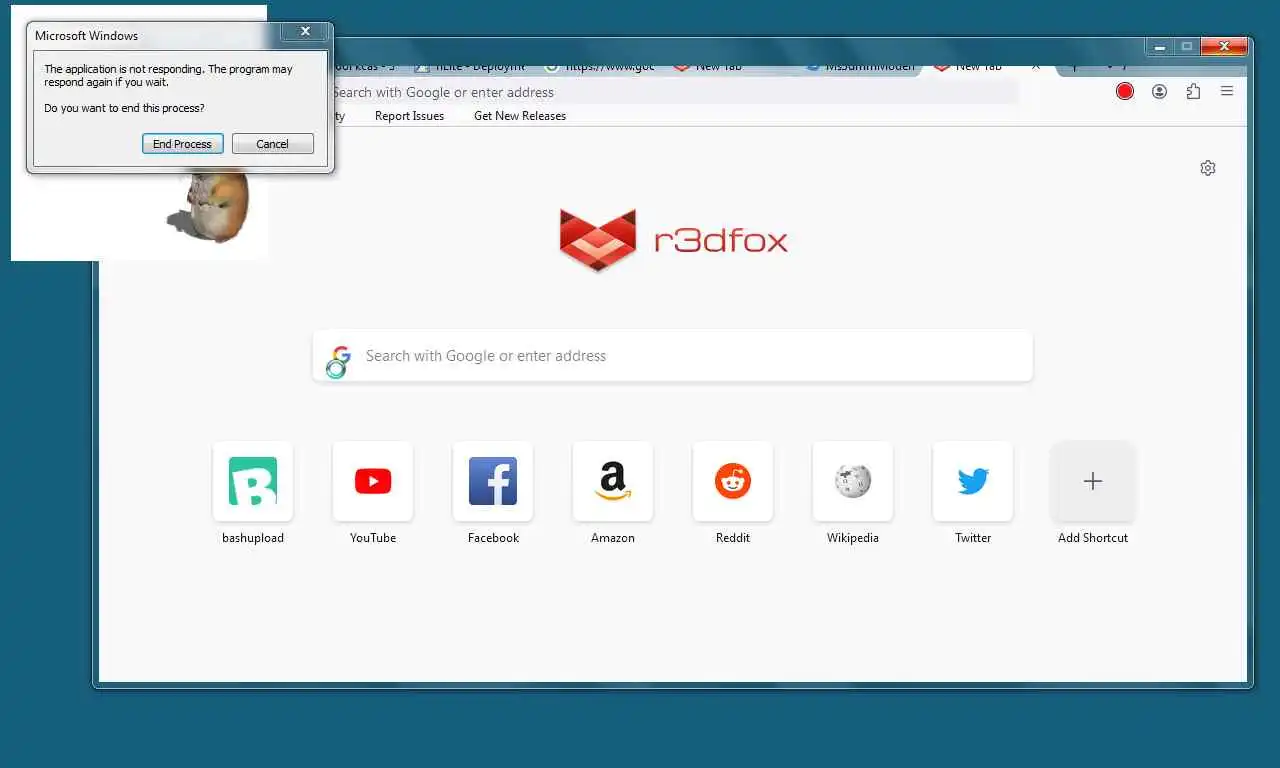
Task: Open the Facebook shortcut tile
Action: point(493,481)
